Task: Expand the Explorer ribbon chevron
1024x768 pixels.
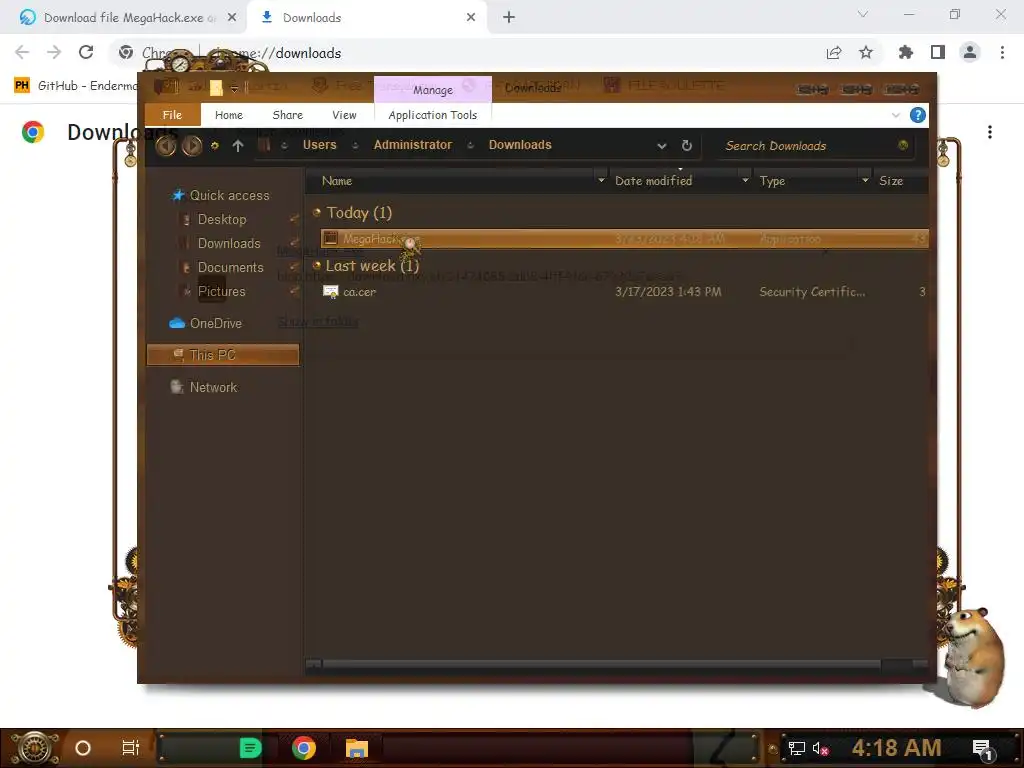Action: (x=895, y=115)
